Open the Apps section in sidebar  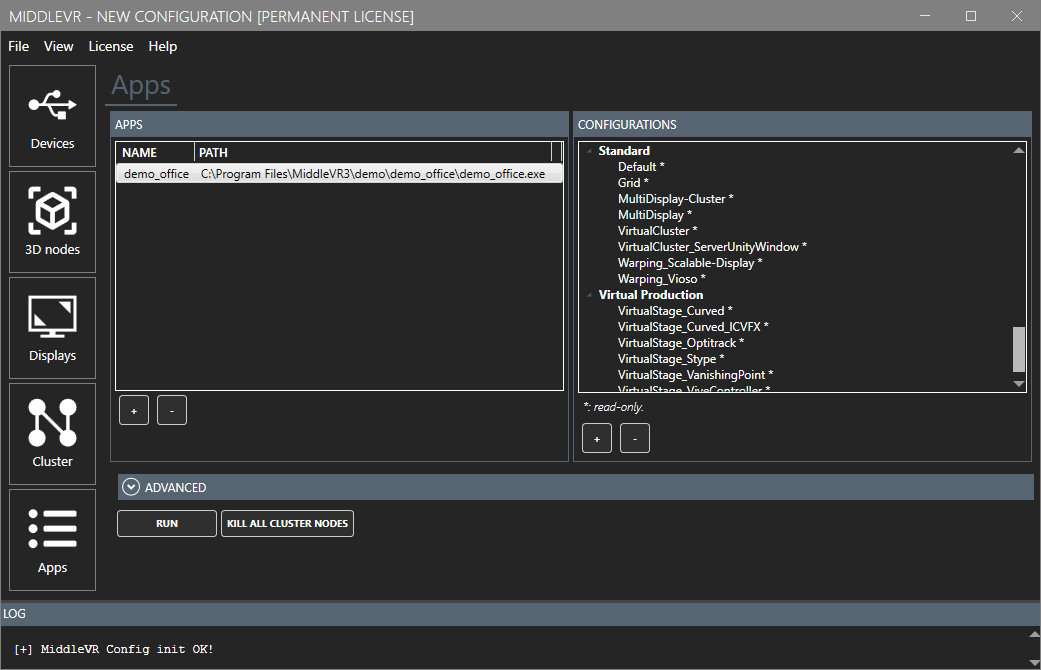coord(52,540)
